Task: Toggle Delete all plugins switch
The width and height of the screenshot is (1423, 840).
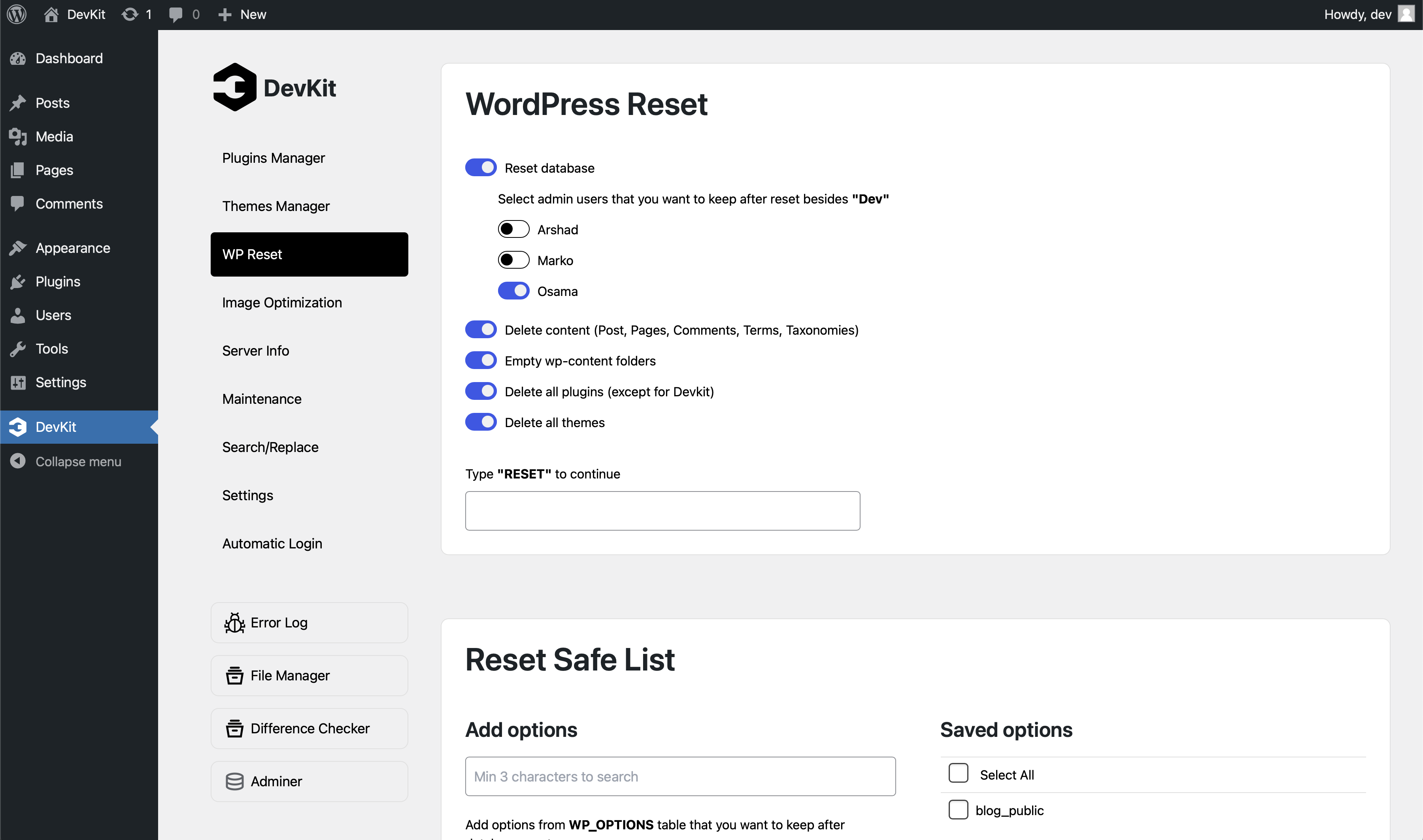Action: tap(481, 391)
